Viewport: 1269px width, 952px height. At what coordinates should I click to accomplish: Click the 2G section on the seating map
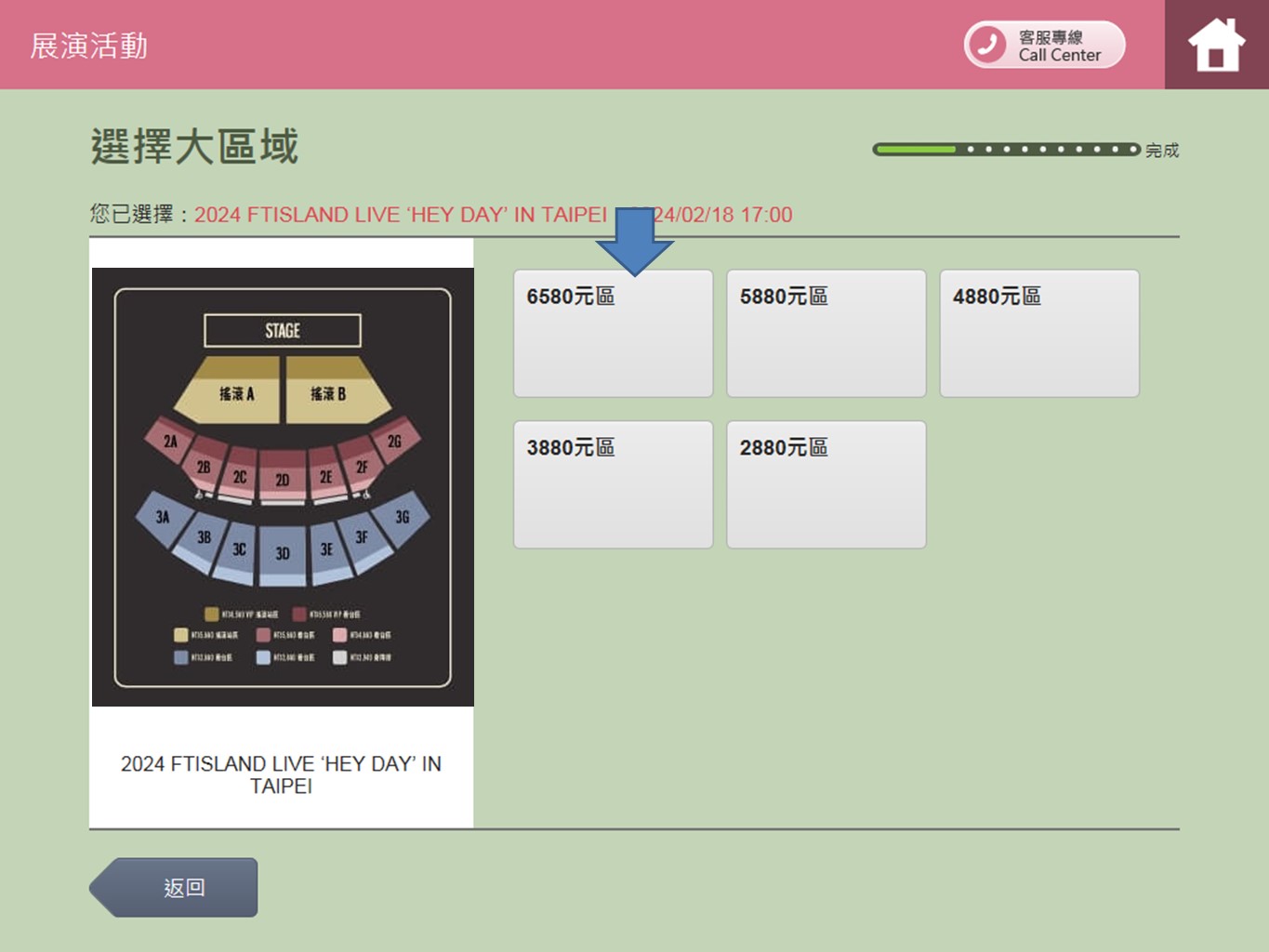pyautogui.click(x=395, y=442)
